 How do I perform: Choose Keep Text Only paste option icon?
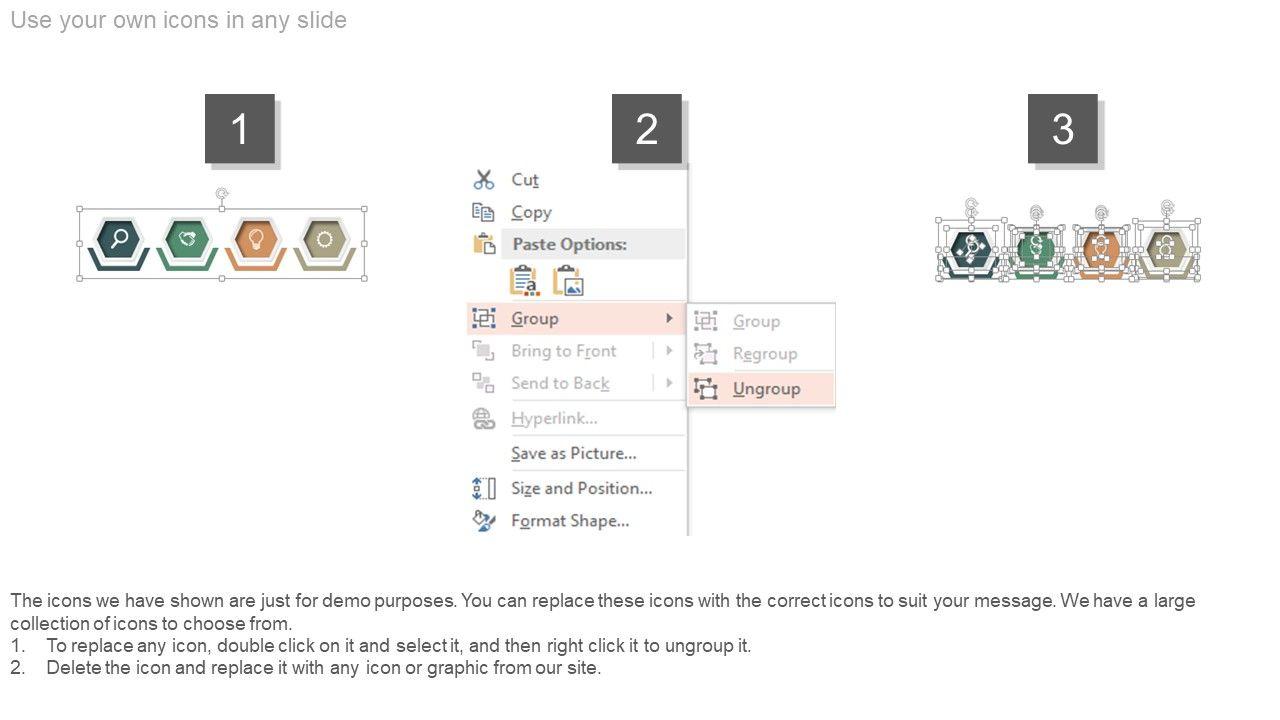coord(524,281)
